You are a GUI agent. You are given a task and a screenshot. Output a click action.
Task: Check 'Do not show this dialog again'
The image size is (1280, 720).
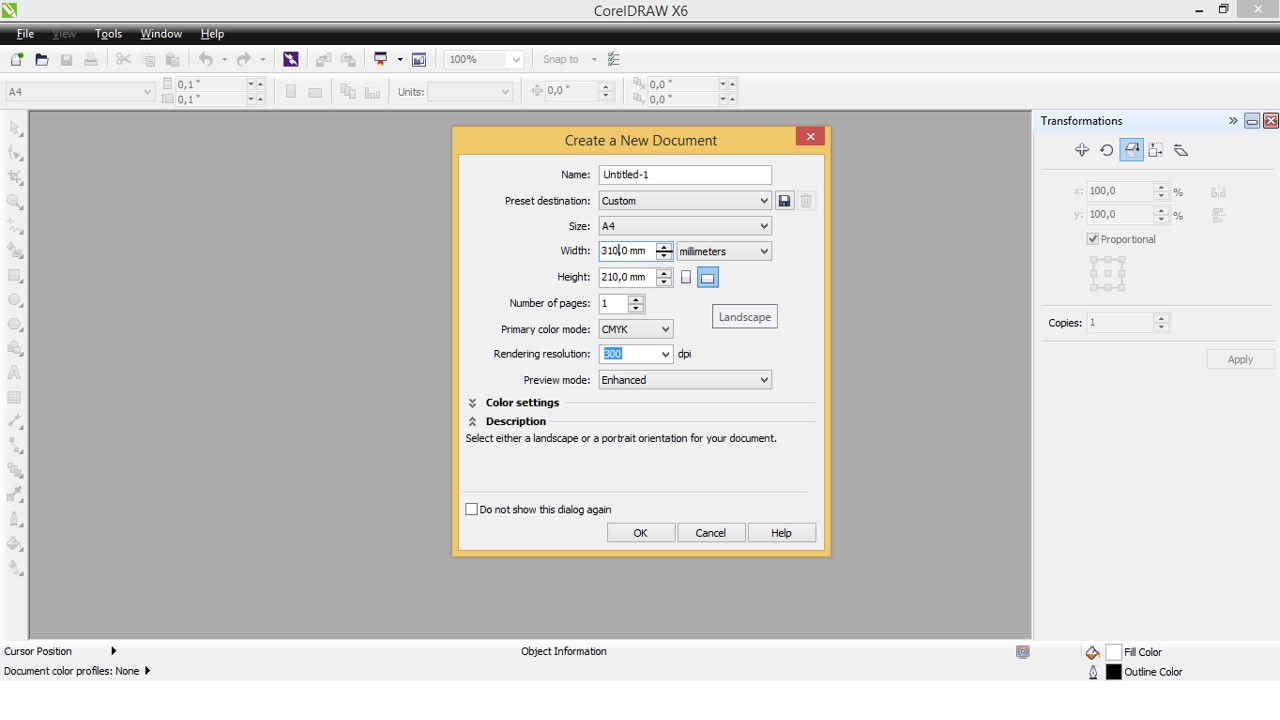tap(472, 509)
